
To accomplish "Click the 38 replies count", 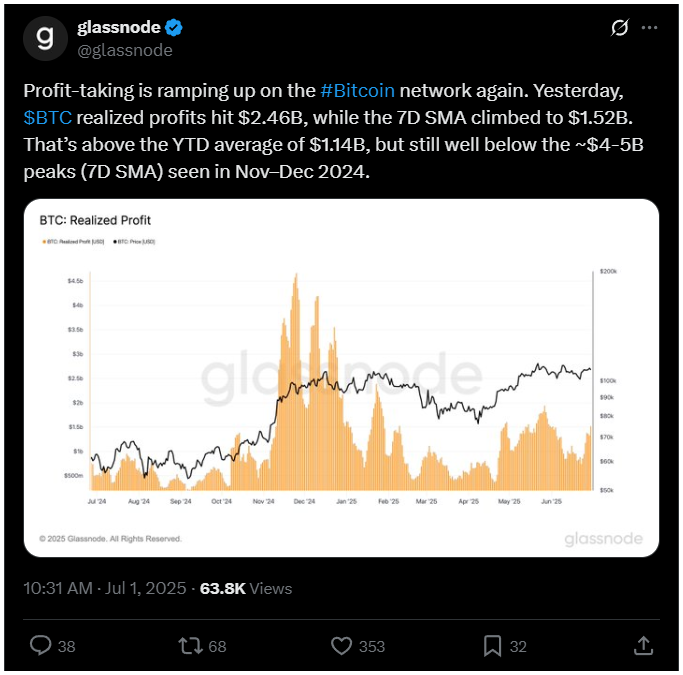I will click(67, 646).
